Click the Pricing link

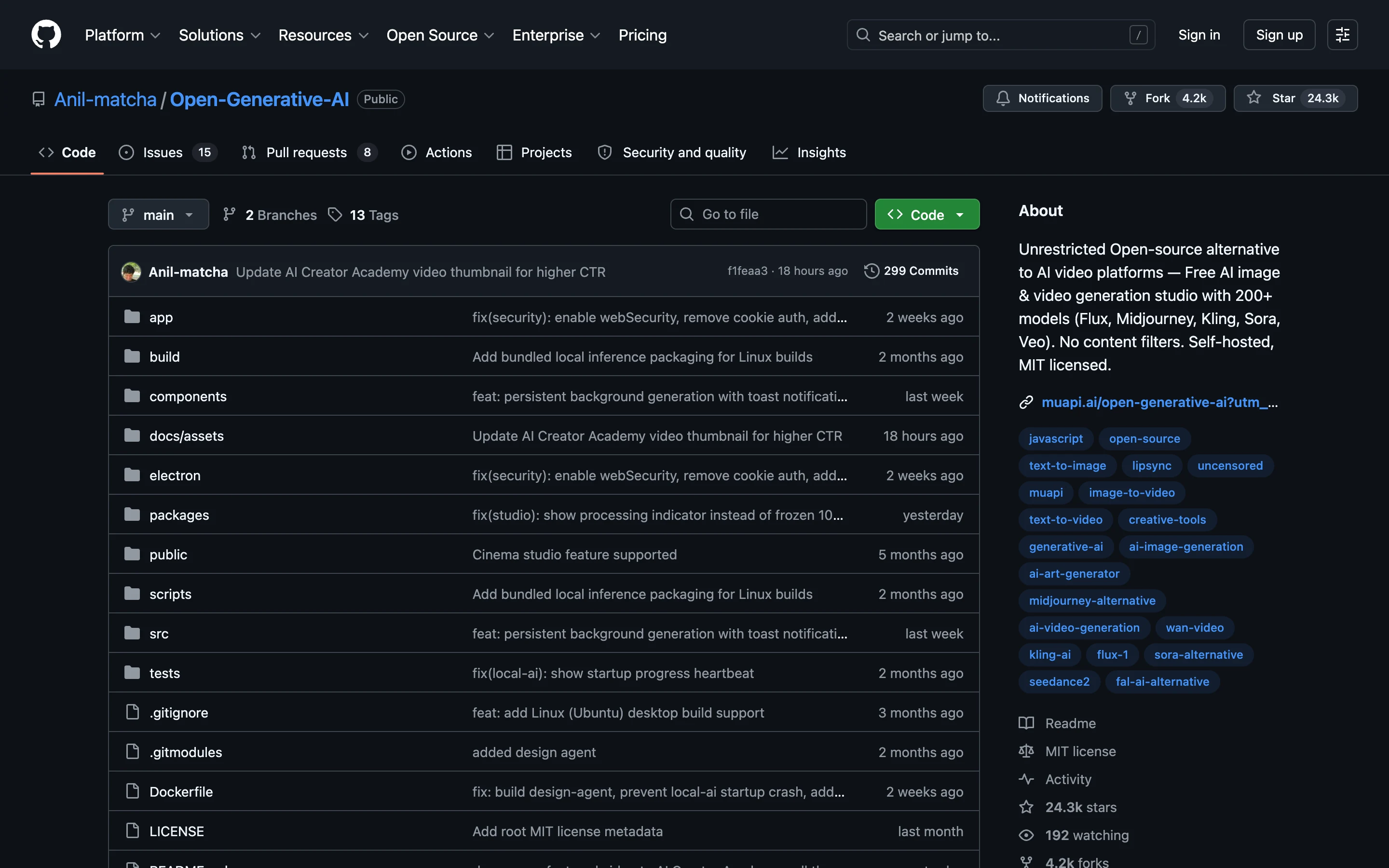(x=642, y=35)
